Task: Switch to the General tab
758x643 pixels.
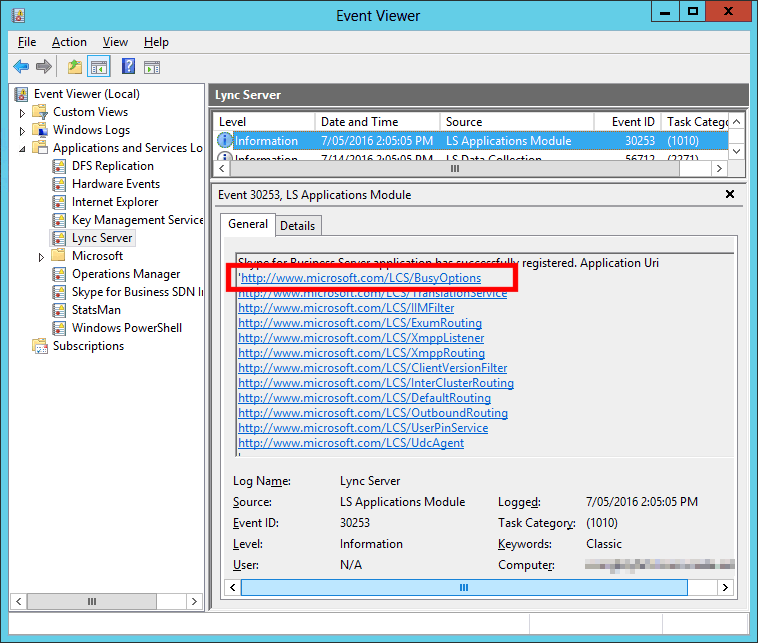Action: (x=248, y=224)
